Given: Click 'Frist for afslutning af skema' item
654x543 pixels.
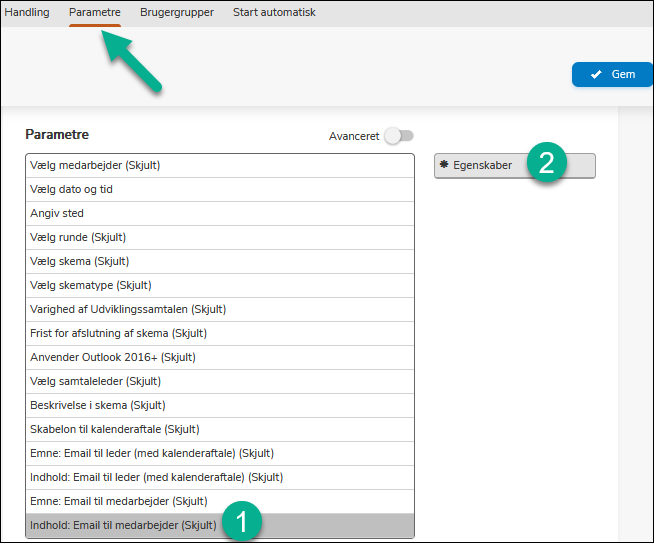Looking at the screenshot, I should 118,333.
